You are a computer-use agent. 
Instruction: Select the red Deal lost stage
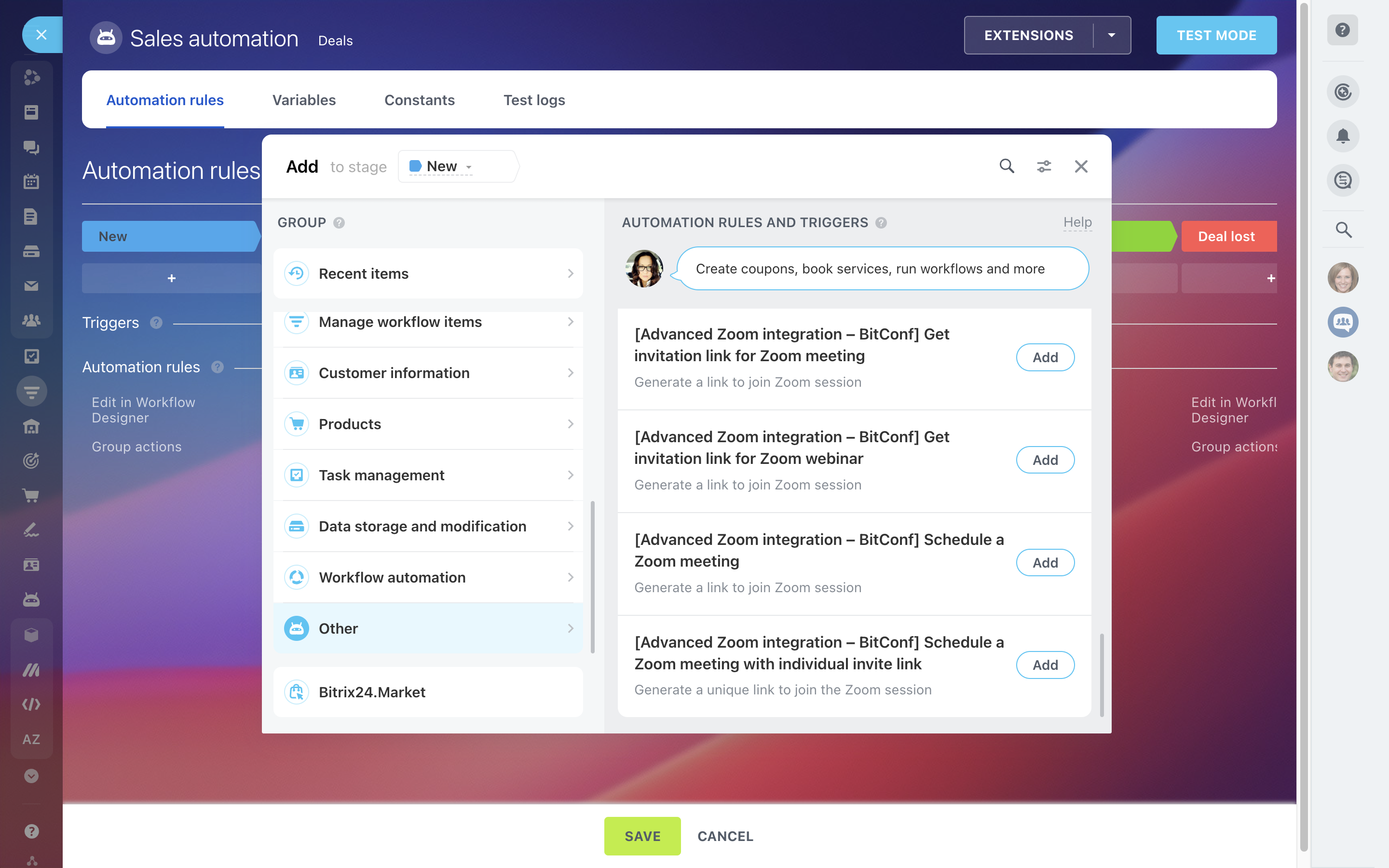coord(1226,236)
